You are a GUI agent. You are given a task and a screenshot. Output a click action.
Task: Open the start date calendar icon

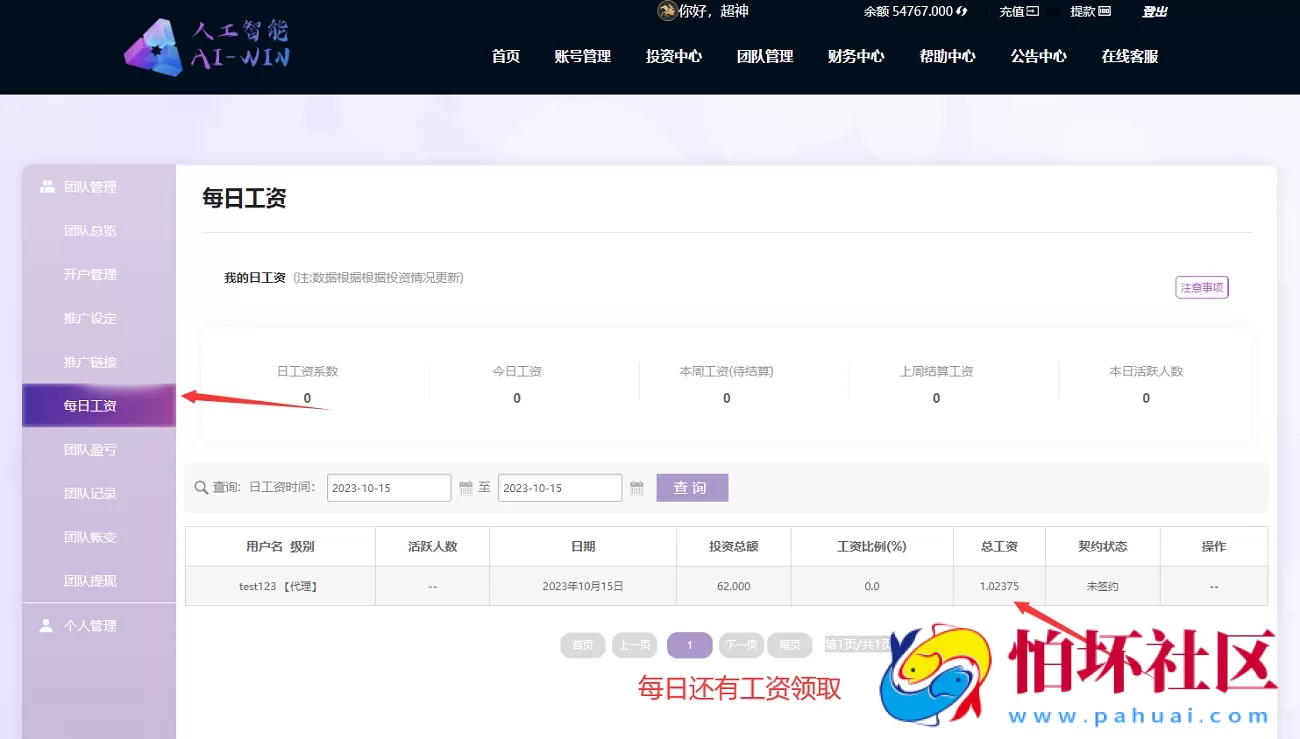(x=465, y=487)
